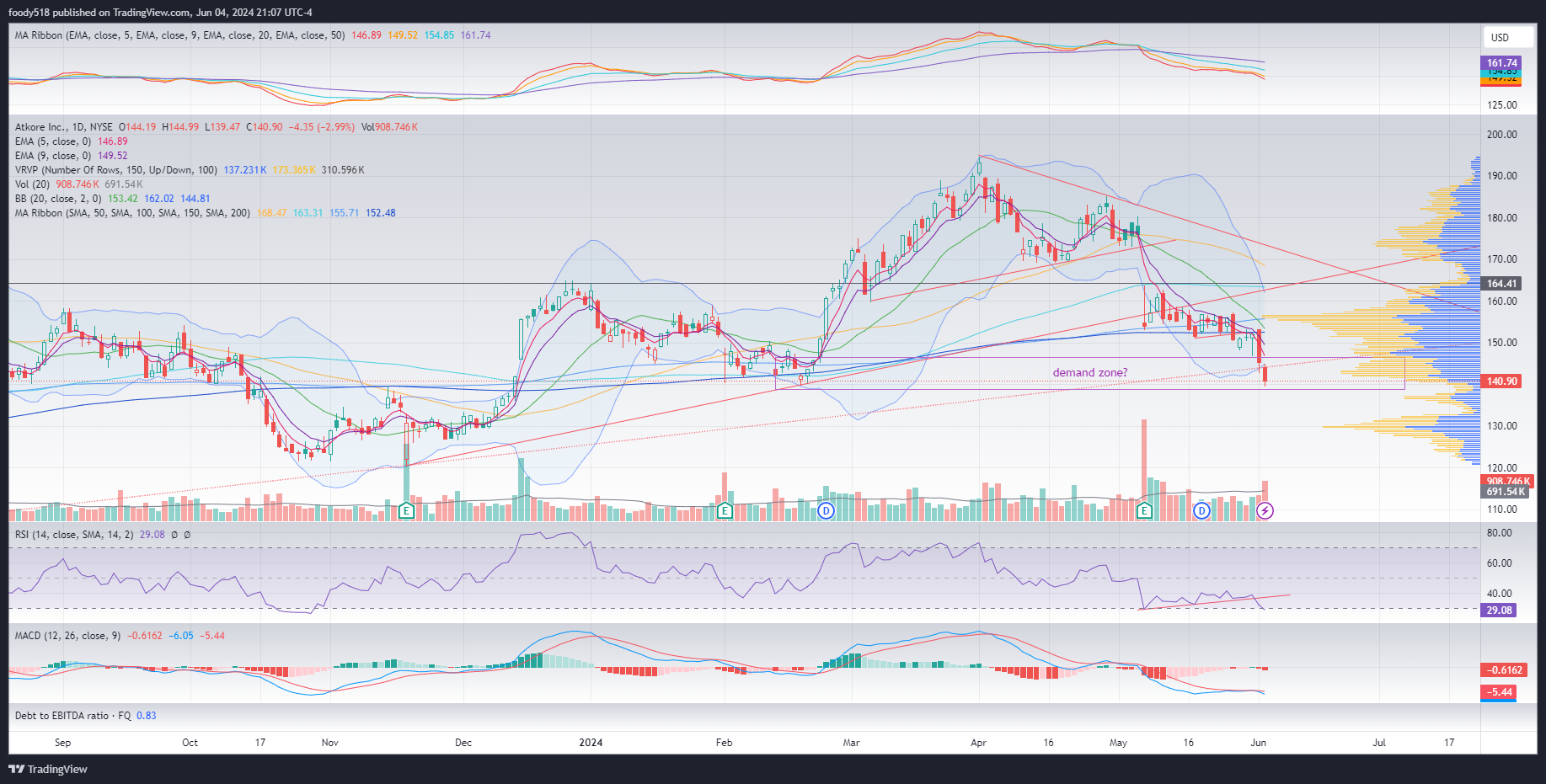
Task: Click the purple 29.08 RSI value label
Action: (x=1498, y=611)
